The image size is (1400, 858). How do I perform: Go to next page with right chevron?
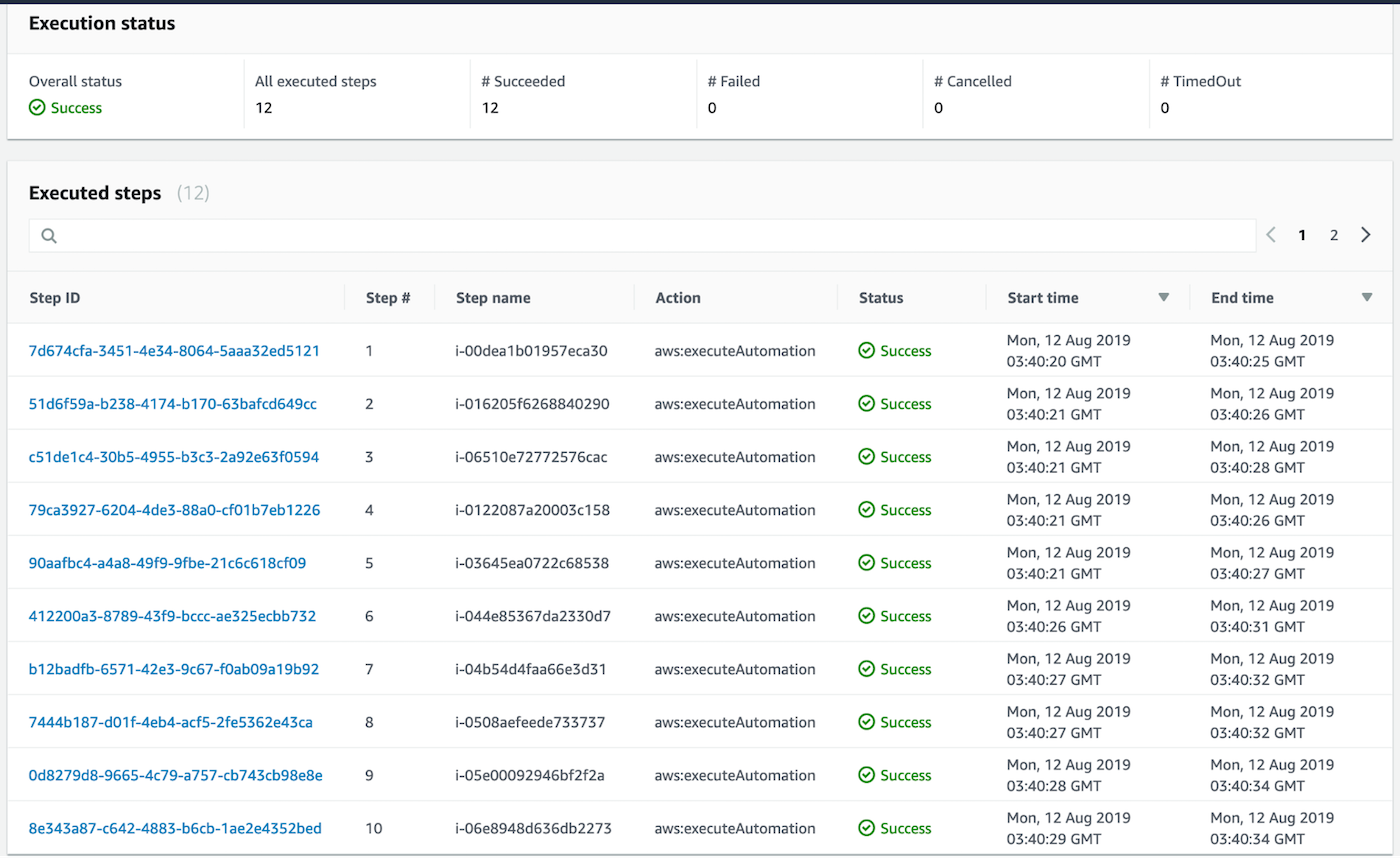(x=1366, y=235)
